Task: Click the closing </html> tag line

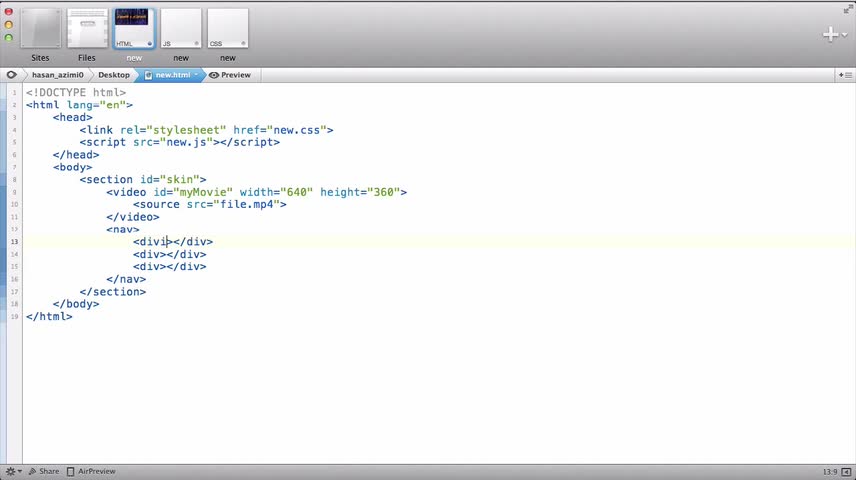Action: coord(49,317)
